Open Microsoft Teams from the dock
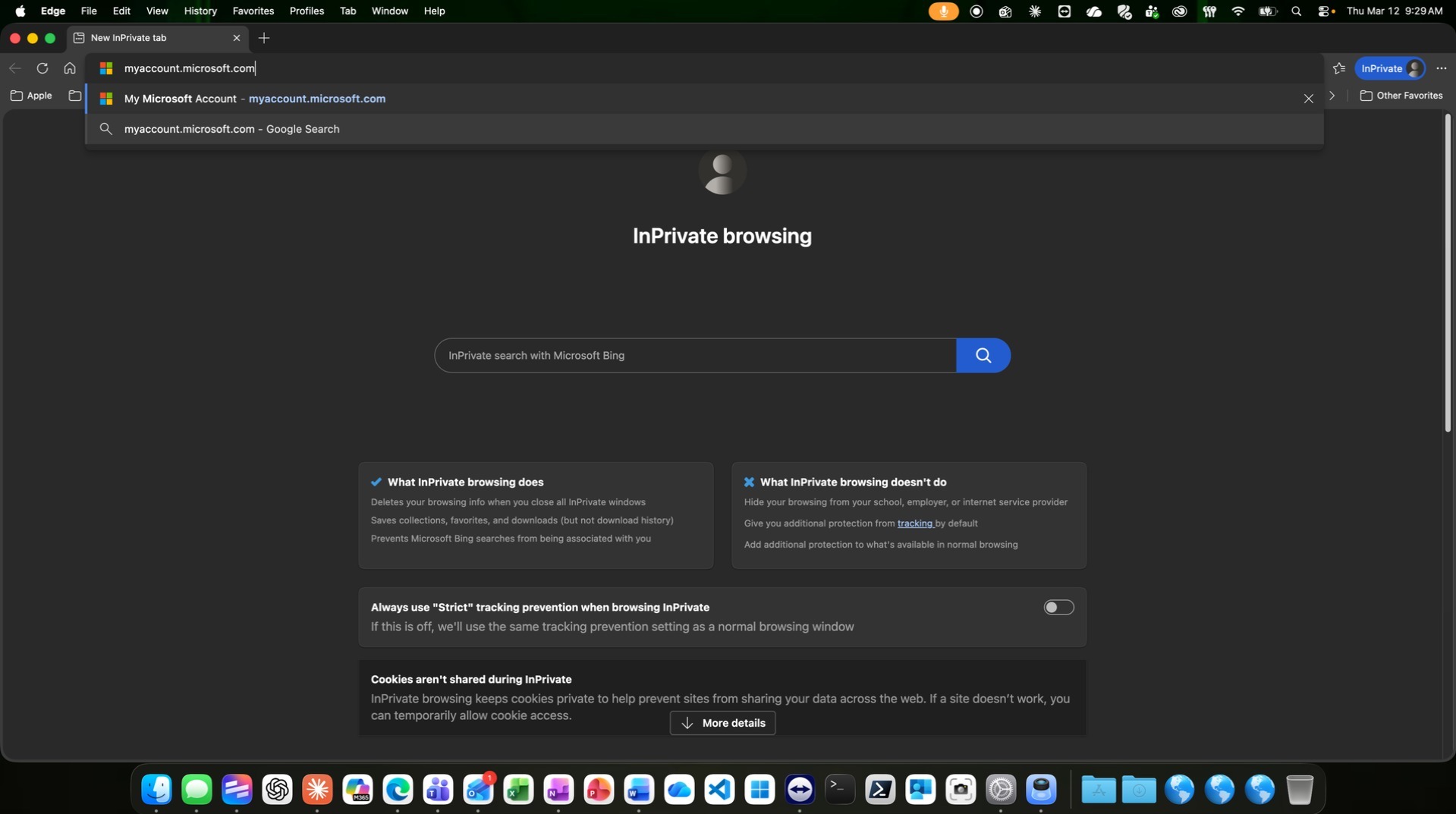Screen dimensions: 1456x814 439,790
